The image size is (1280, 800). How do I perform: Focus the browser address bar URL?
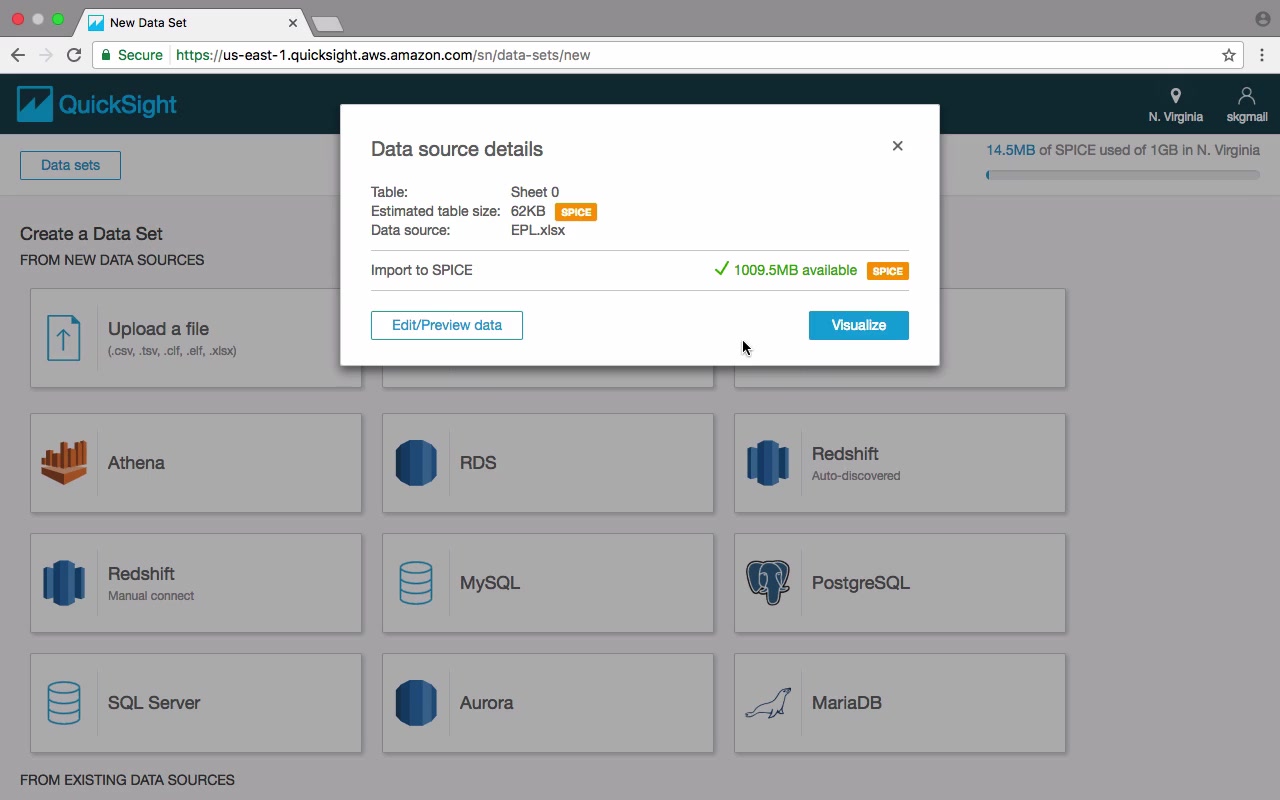click(x=383, y=55)
